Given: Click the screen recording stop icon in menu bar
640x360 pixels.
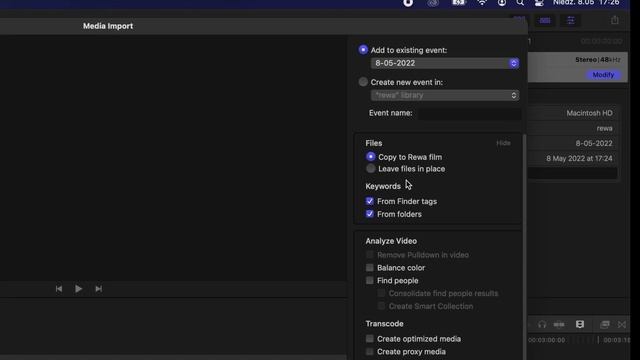Looking at the screenshot, I should click(408, 3).
